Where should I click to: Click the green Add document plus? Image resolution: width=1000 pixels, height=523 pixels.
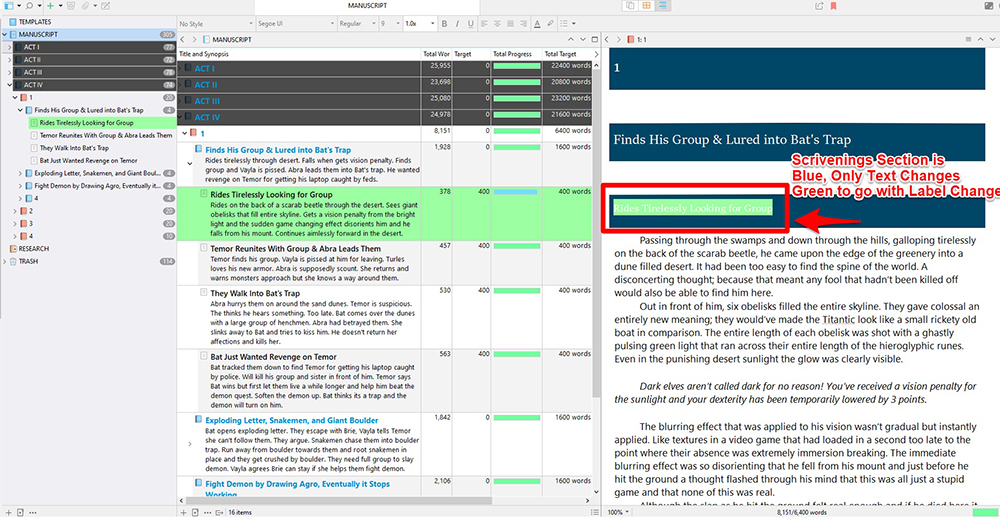[50, 6]
